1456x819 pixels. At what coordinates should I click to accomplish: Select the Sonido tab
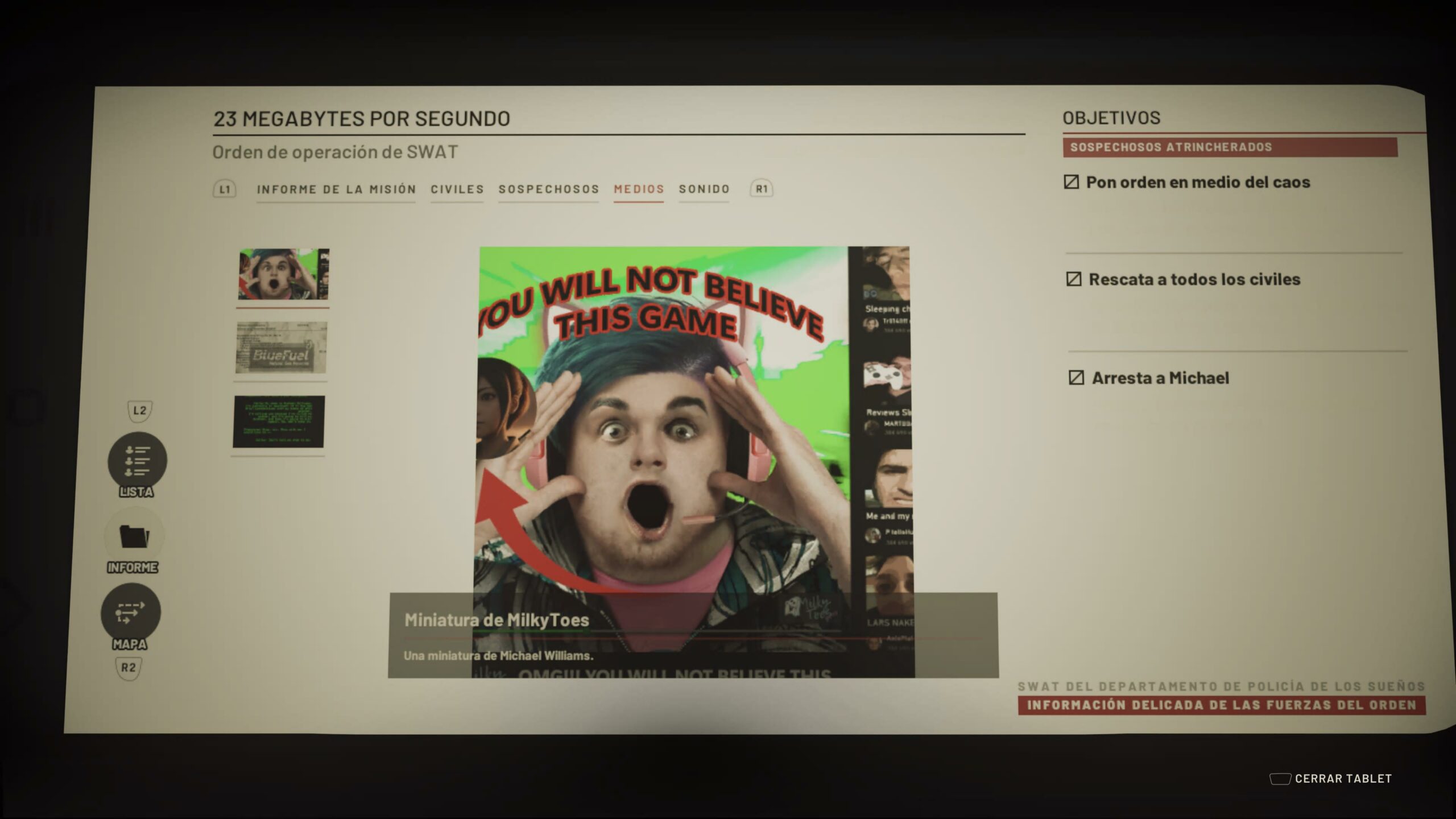(x=704, y=189)
